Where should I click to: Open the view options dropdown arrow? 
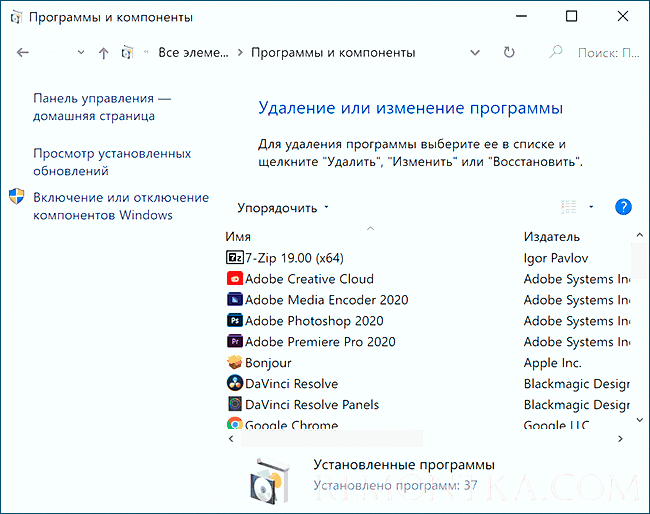point(591,206)
